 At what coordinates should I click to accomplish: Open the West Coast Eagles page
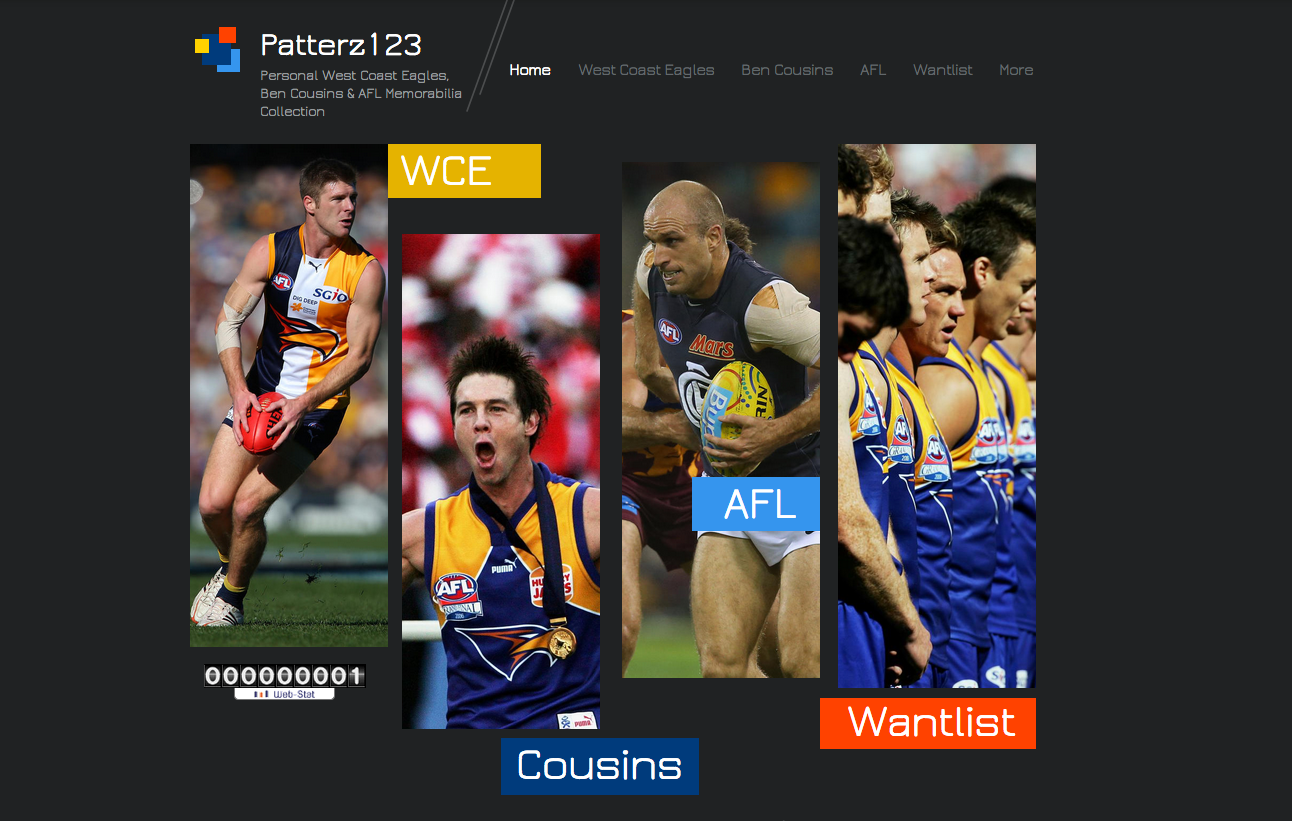[x=646, y=70]
